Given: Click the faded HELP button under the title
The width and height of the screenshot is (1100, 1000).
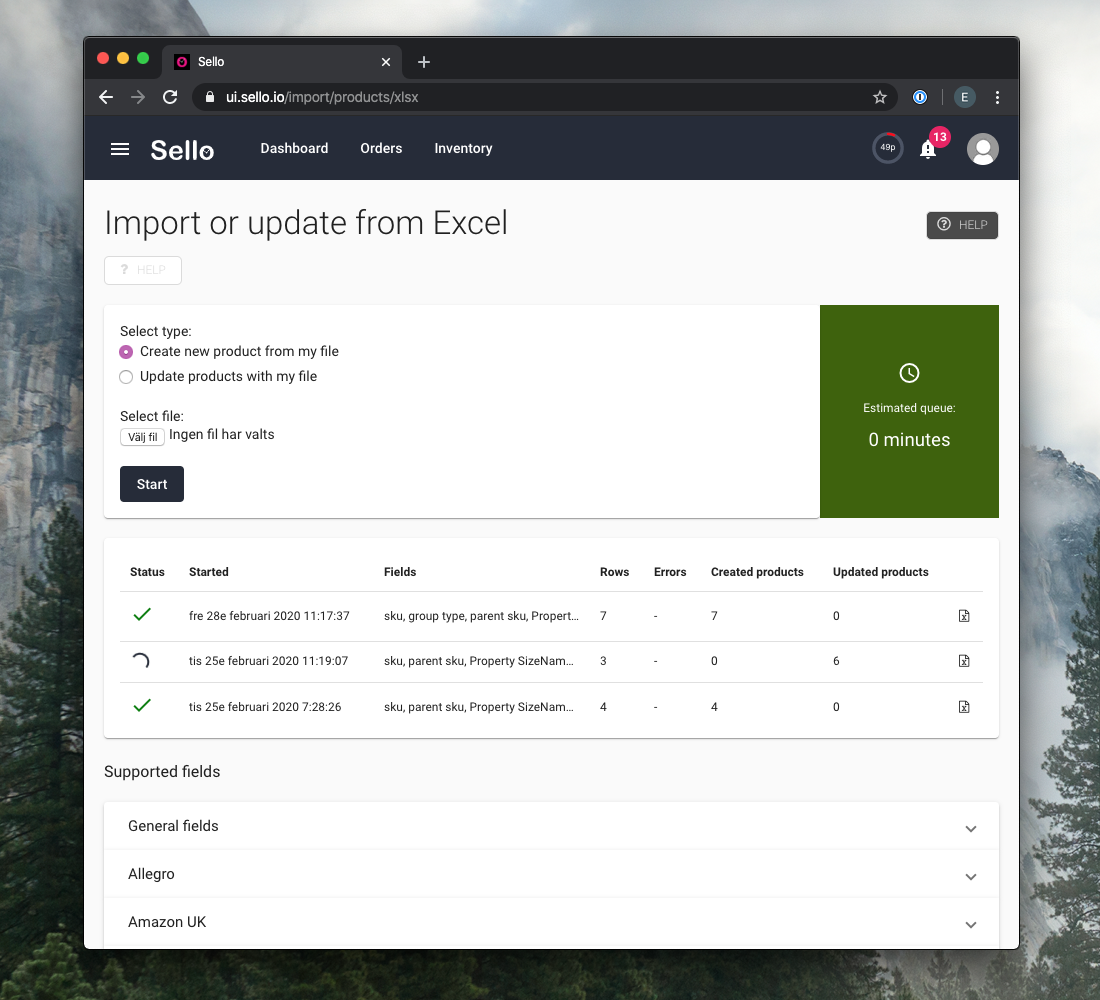Looking at the screenshot, I should 143,270.
